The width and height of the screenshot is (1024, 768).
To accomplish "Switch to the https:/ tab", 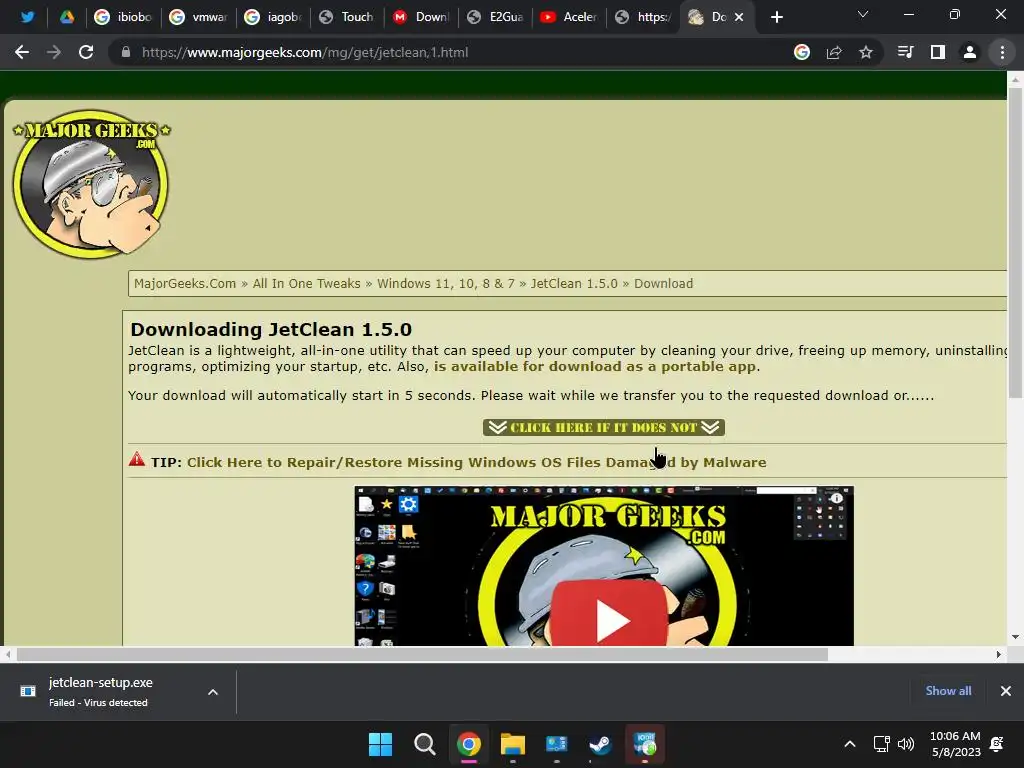I will pyautogui.click(x=645, y=17).
